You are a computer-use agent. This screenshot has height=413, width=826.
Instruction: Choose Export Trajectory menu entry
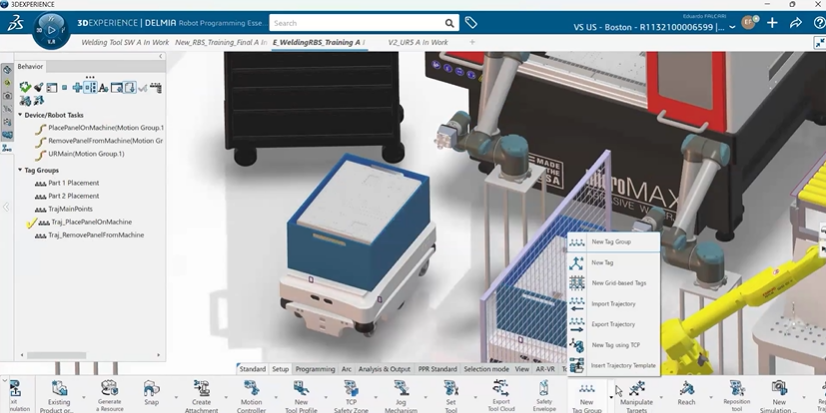(x=613, y=324)
